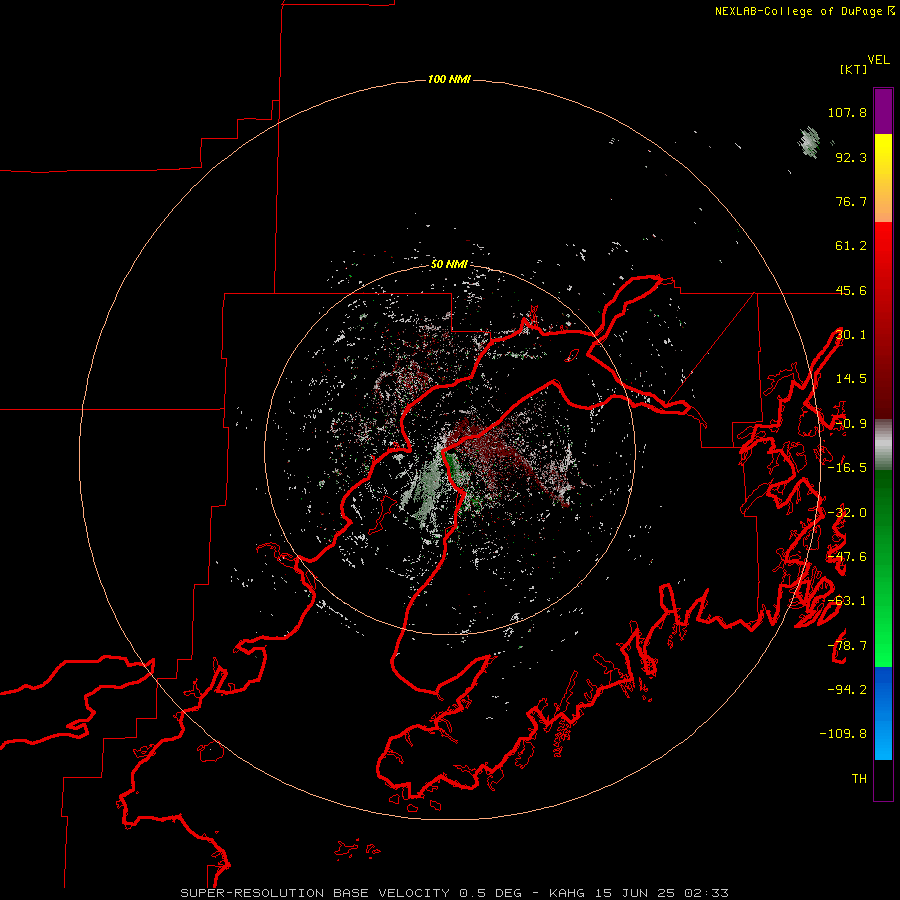Click the -32.0 velocity scale value
The image size is (900, 900).
pyautogui.click(x=847, y=513)
